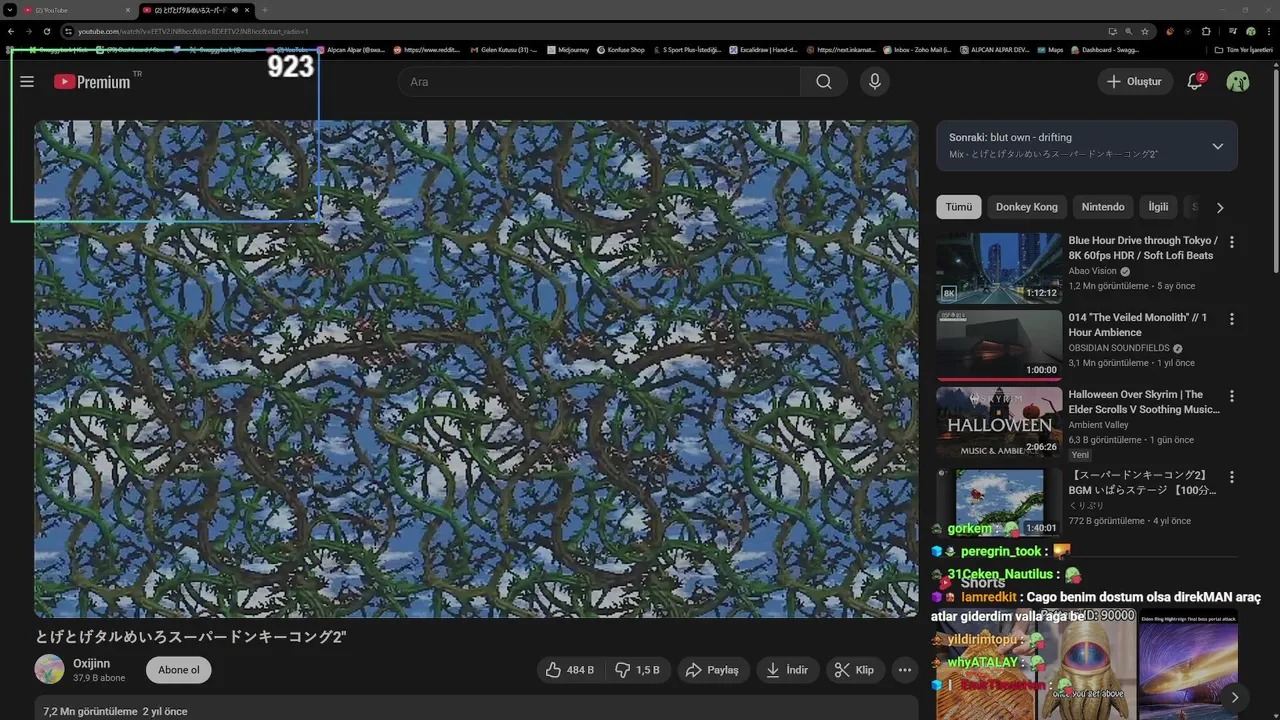Select the Donkey Kong filter chip
The width and height of the screenshot is (1280, 720).
tap(1026, 207)
